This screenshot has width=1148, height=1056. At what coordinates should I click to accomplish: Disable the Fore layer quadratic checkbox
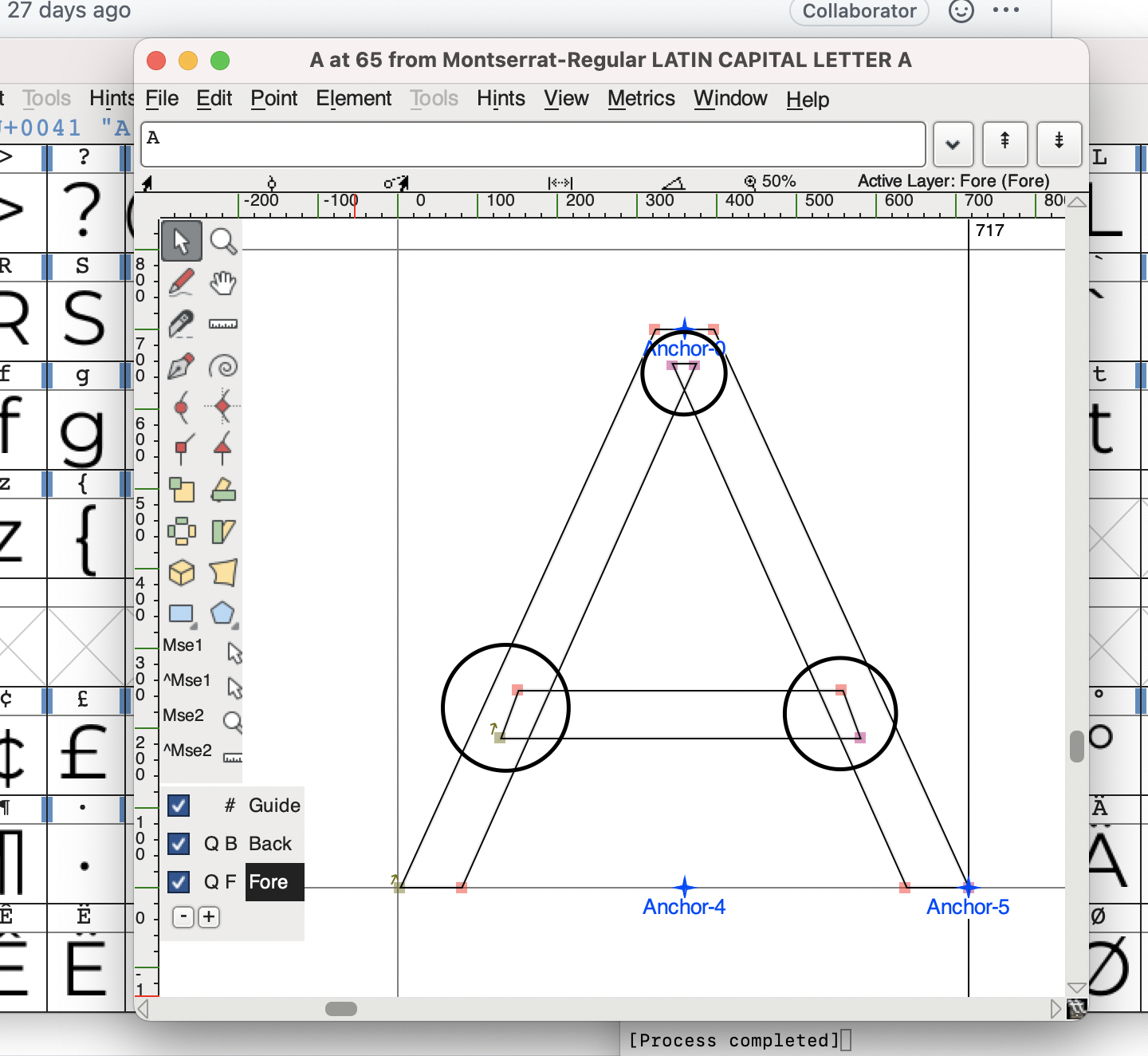pyautogui.click(x=179, y=882)
